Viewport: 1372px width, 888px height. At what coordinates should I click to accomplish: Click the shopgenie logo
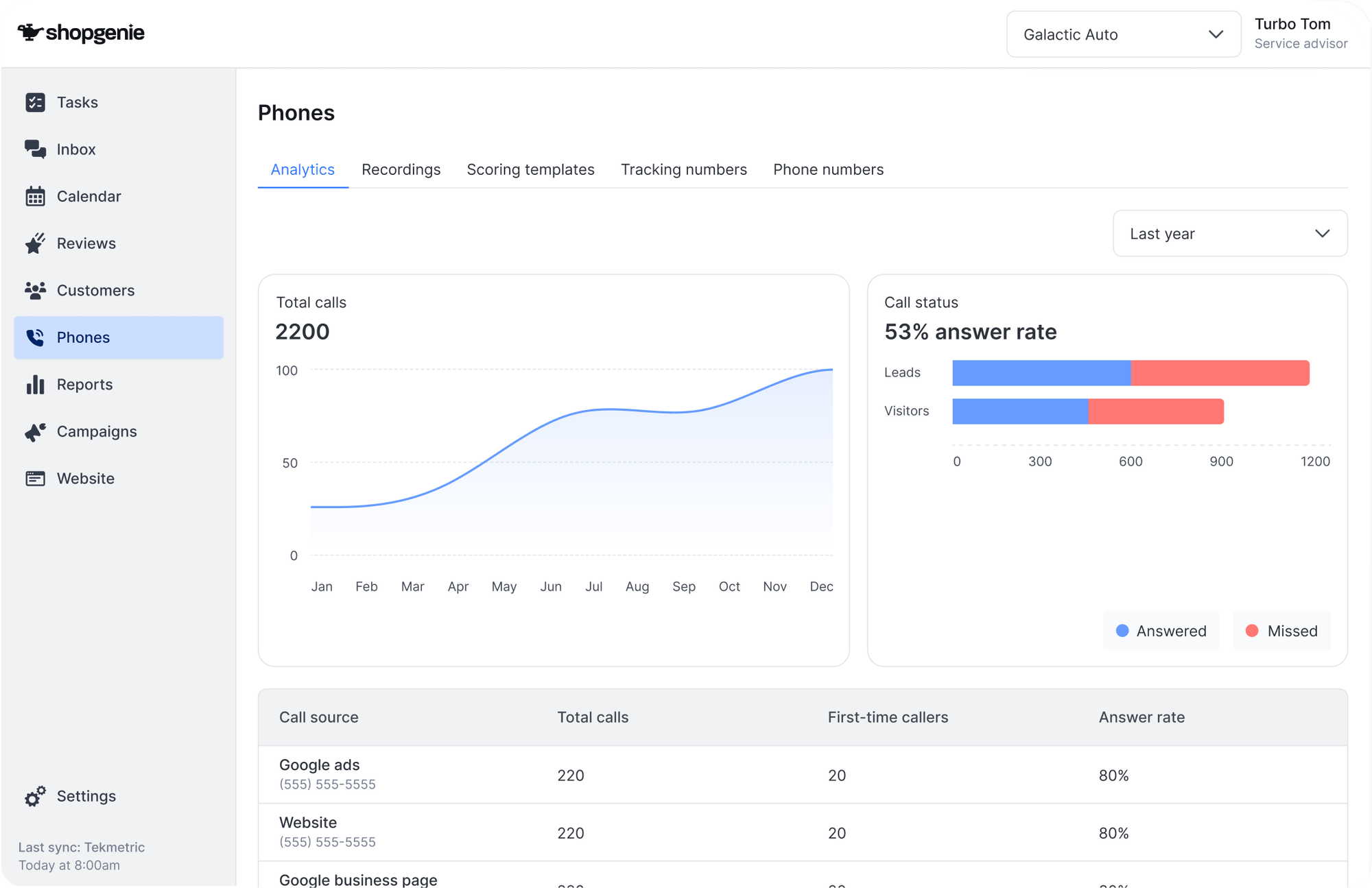80,32
